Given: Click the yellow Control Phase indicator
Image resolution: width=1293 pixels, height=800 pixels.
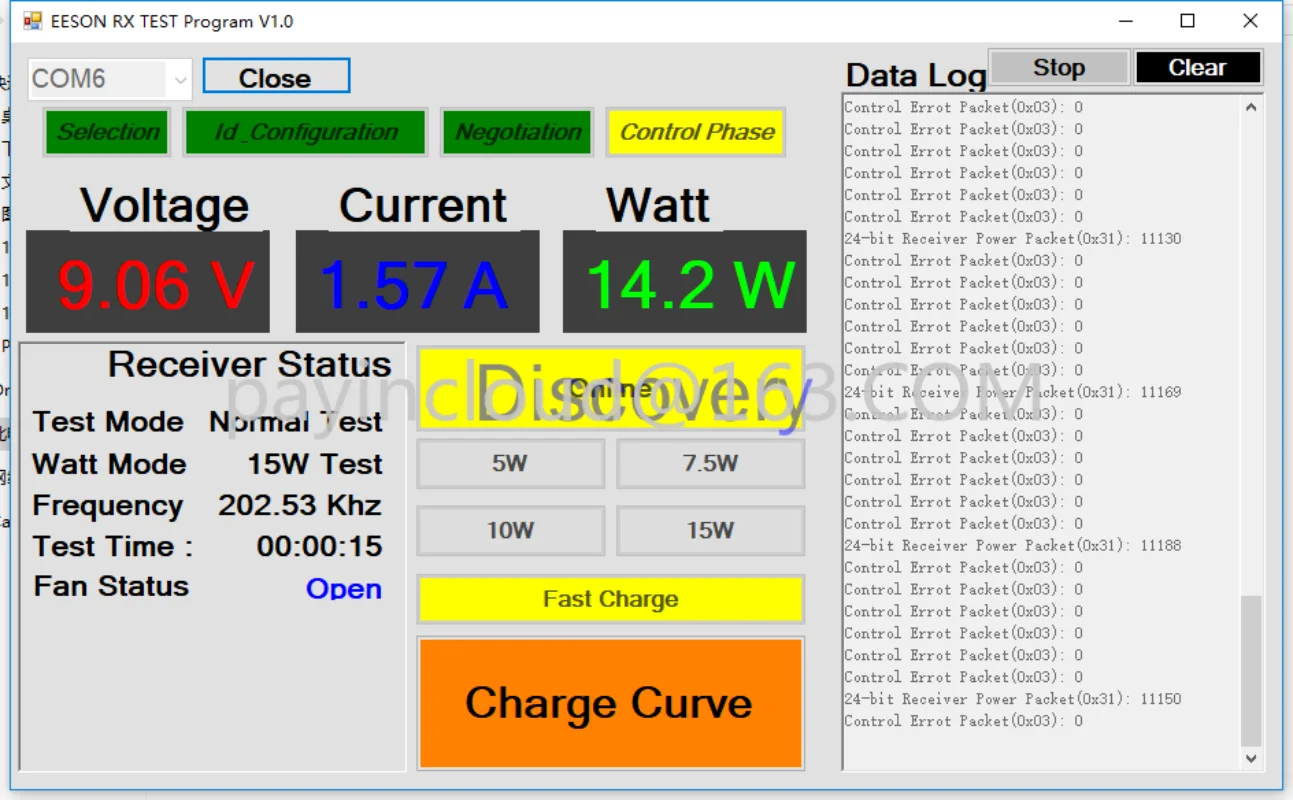Looking at the screenshot, I should coord(697,132).
